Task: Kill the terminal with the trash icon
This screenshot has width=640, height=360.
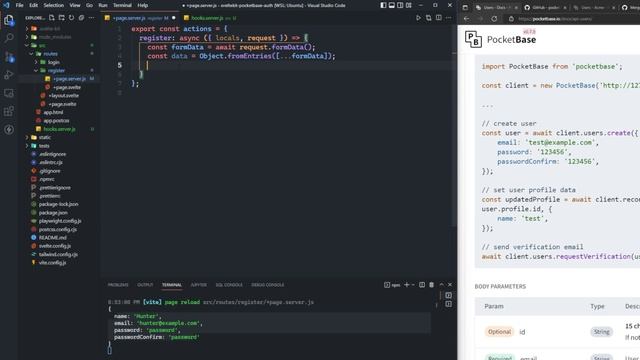Action: (431, 285)
